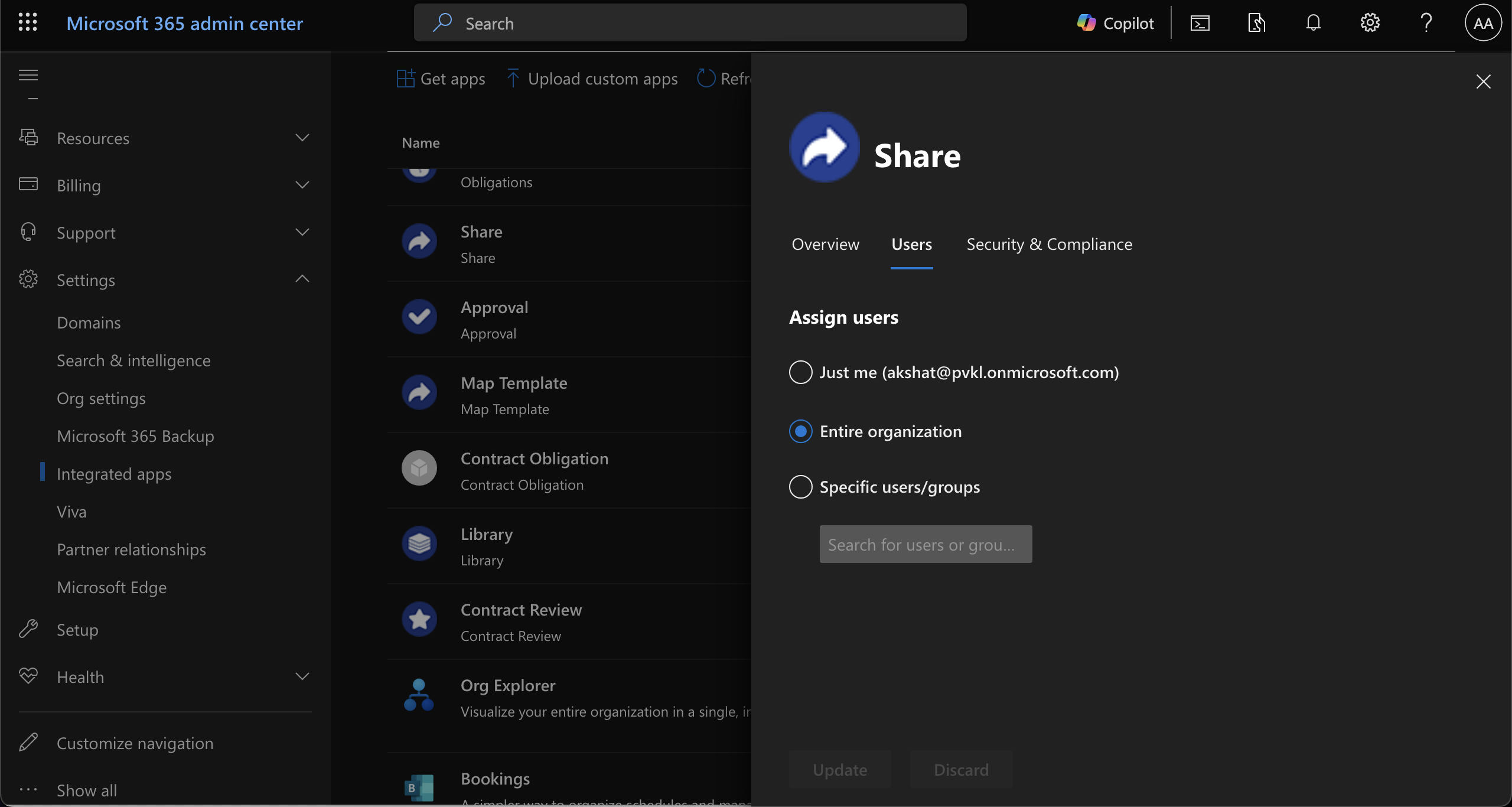The width and height of the screenshot is (1512, 807).
Task: Click the Settings gear icon in sidebar
Action: tap(28, 279)
